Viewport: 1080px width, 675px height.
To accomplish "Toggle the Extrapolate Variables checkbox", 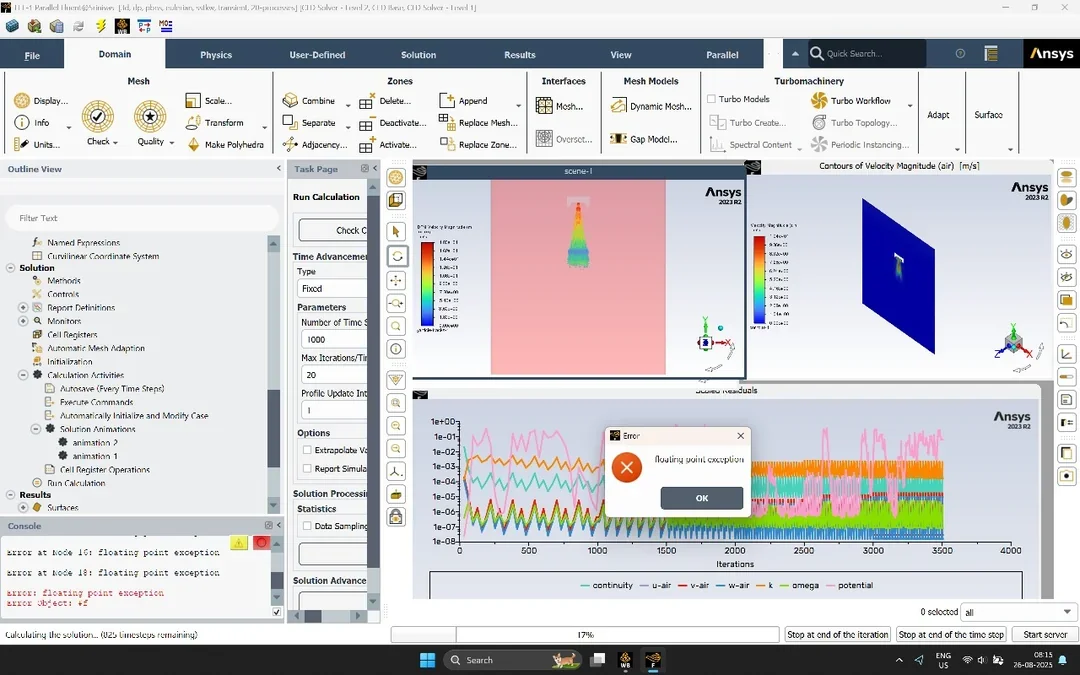I will click(x=307, y=450).
